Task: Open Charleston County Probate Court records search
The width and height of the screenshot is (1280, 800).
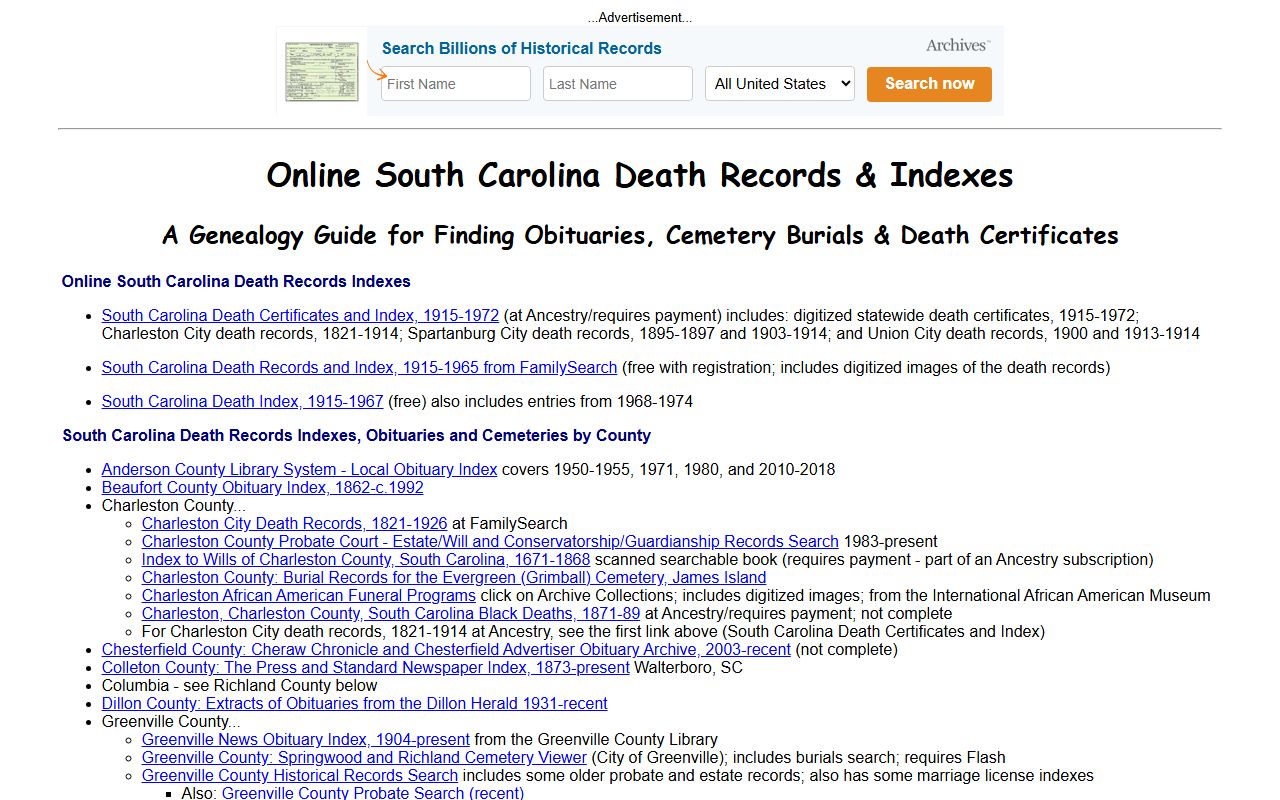Action: (490, 541)
